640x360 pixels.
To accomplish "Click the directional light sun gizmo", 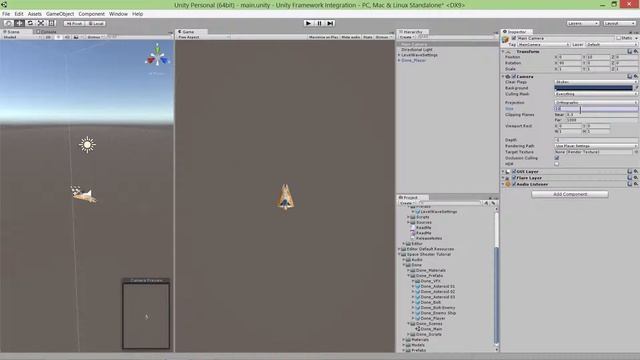I will pos(87,145).
